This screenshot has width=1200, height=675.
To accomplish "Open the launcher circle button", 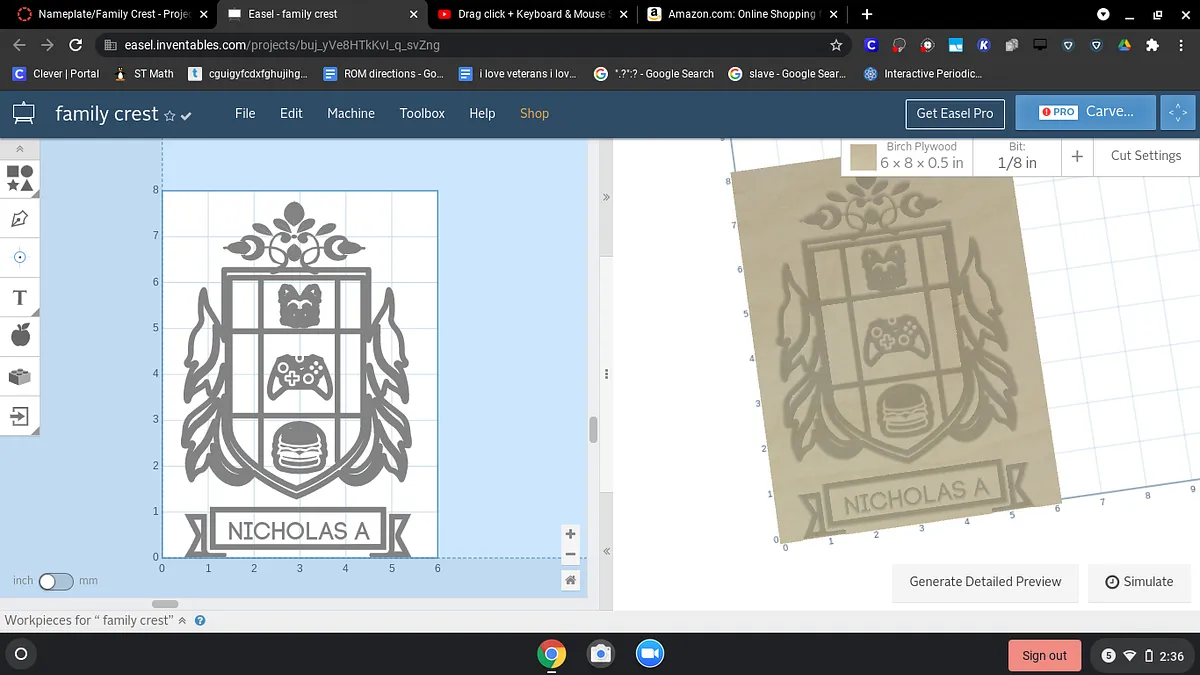I will click(x=21, y=654).
